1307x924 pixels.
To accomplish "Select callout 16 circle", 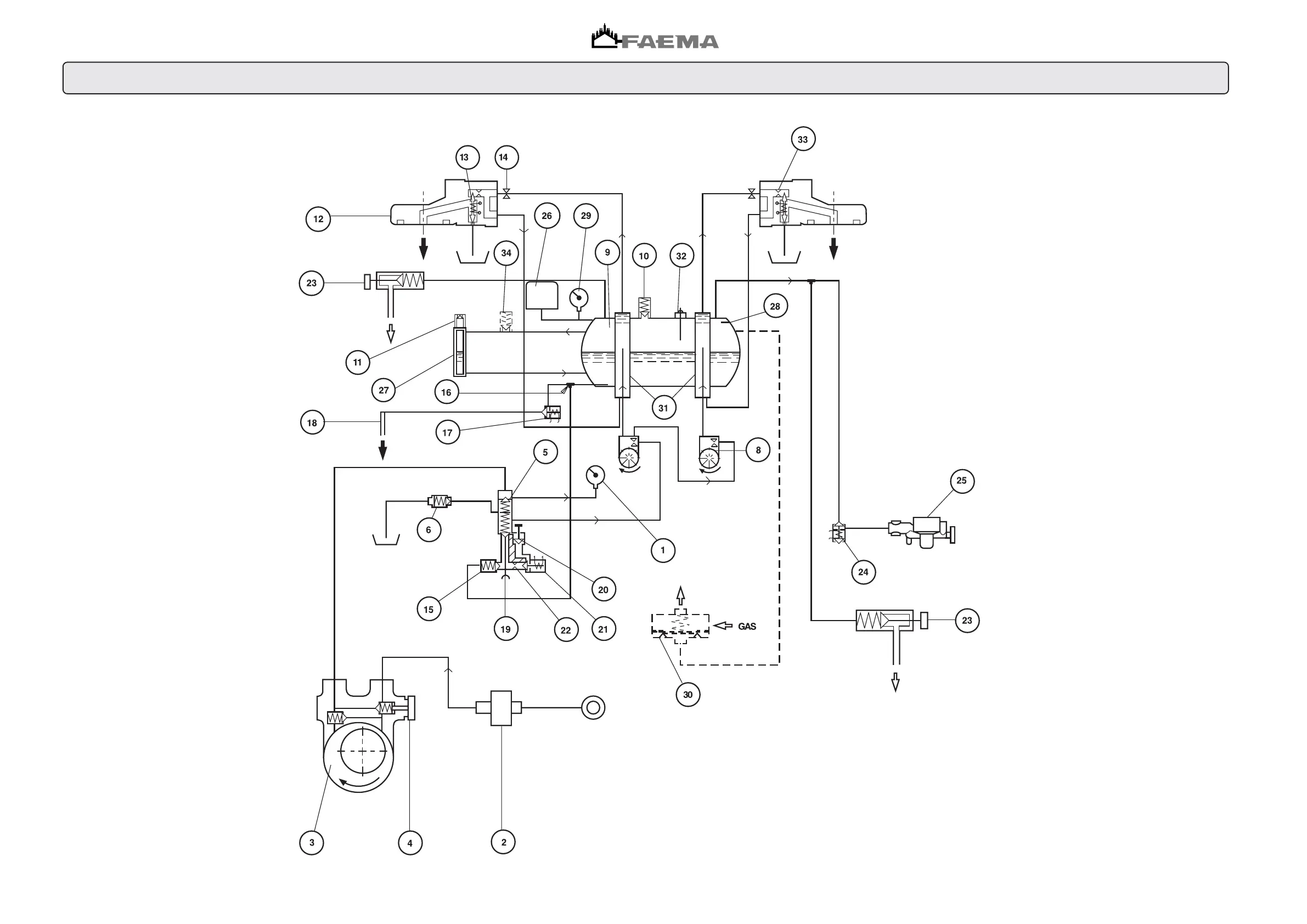I will click(446, 392).
